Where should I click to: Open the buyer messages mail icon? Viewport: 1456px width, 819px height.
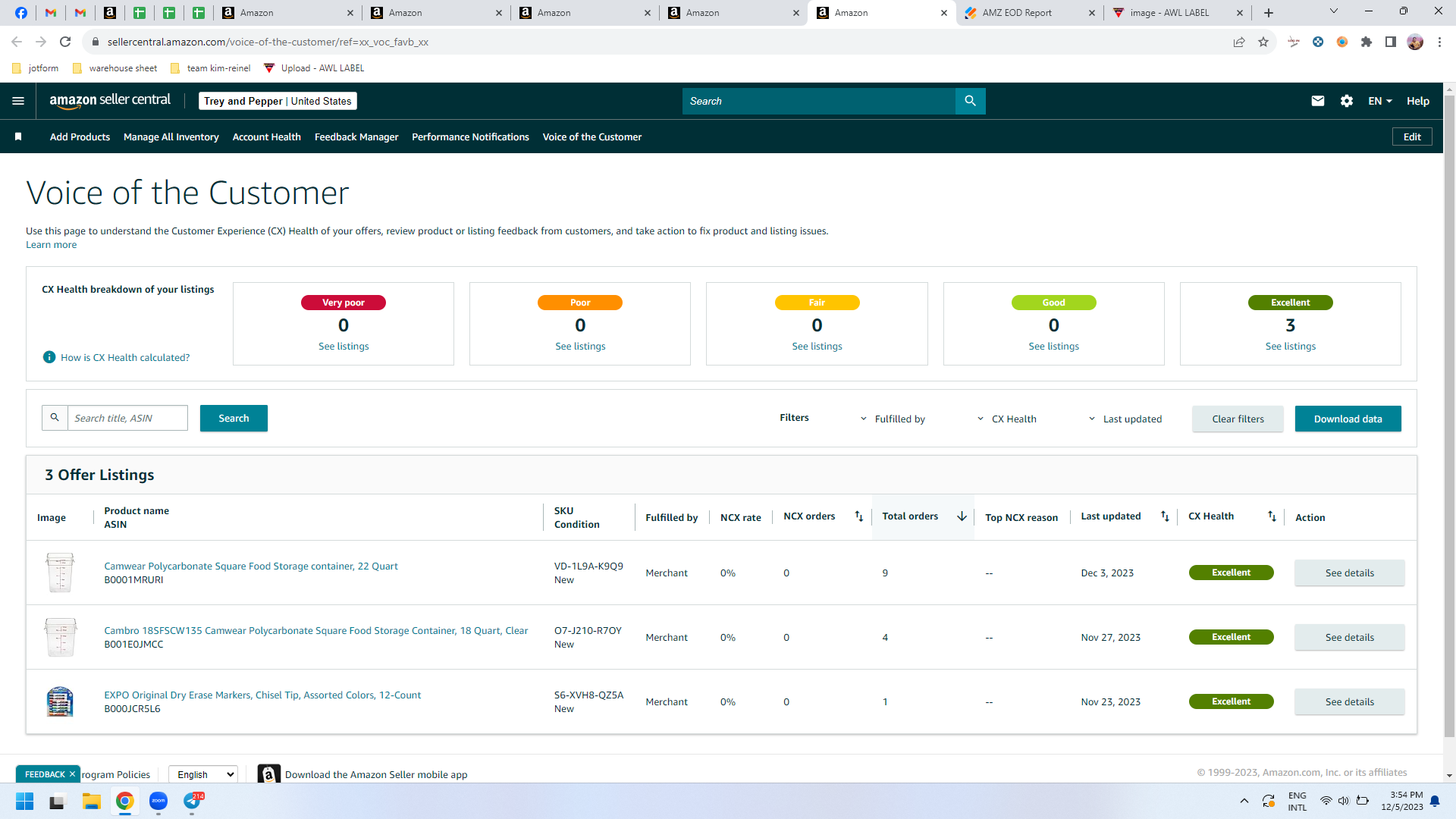[1318, 101]
